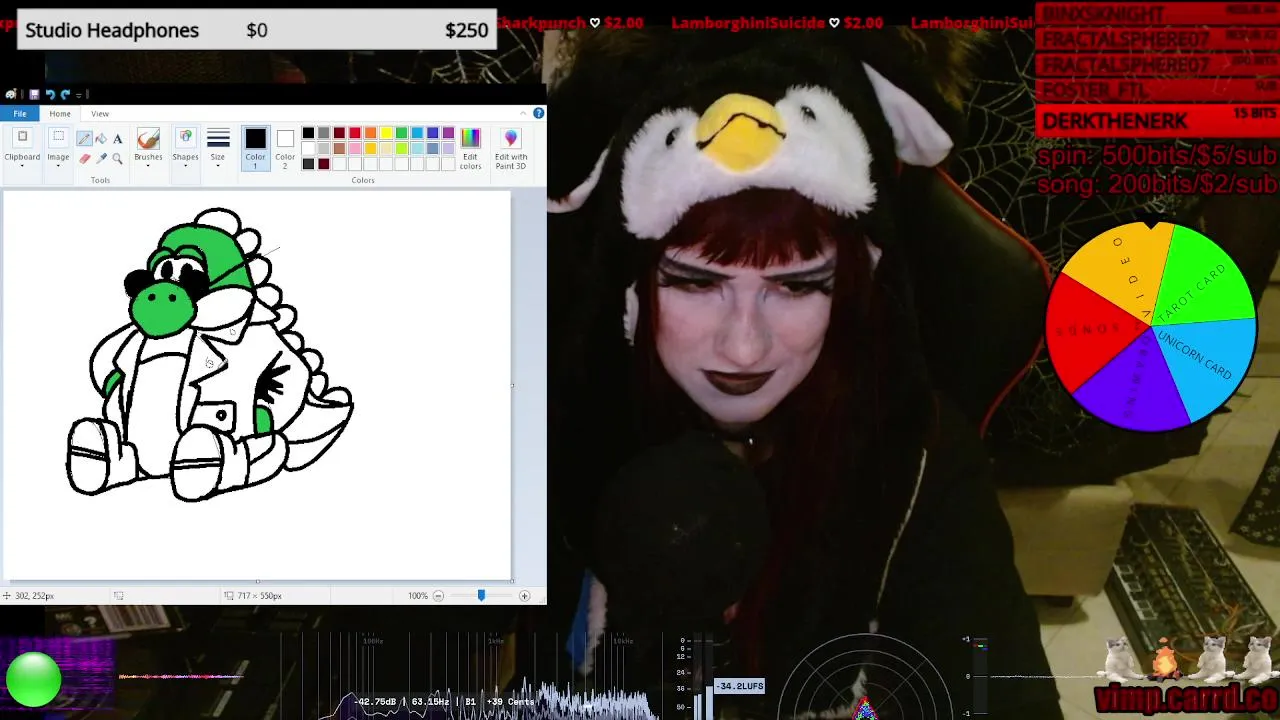
Task: Select the Pencil tool in Paint
Action: click(x=85, y=139)
